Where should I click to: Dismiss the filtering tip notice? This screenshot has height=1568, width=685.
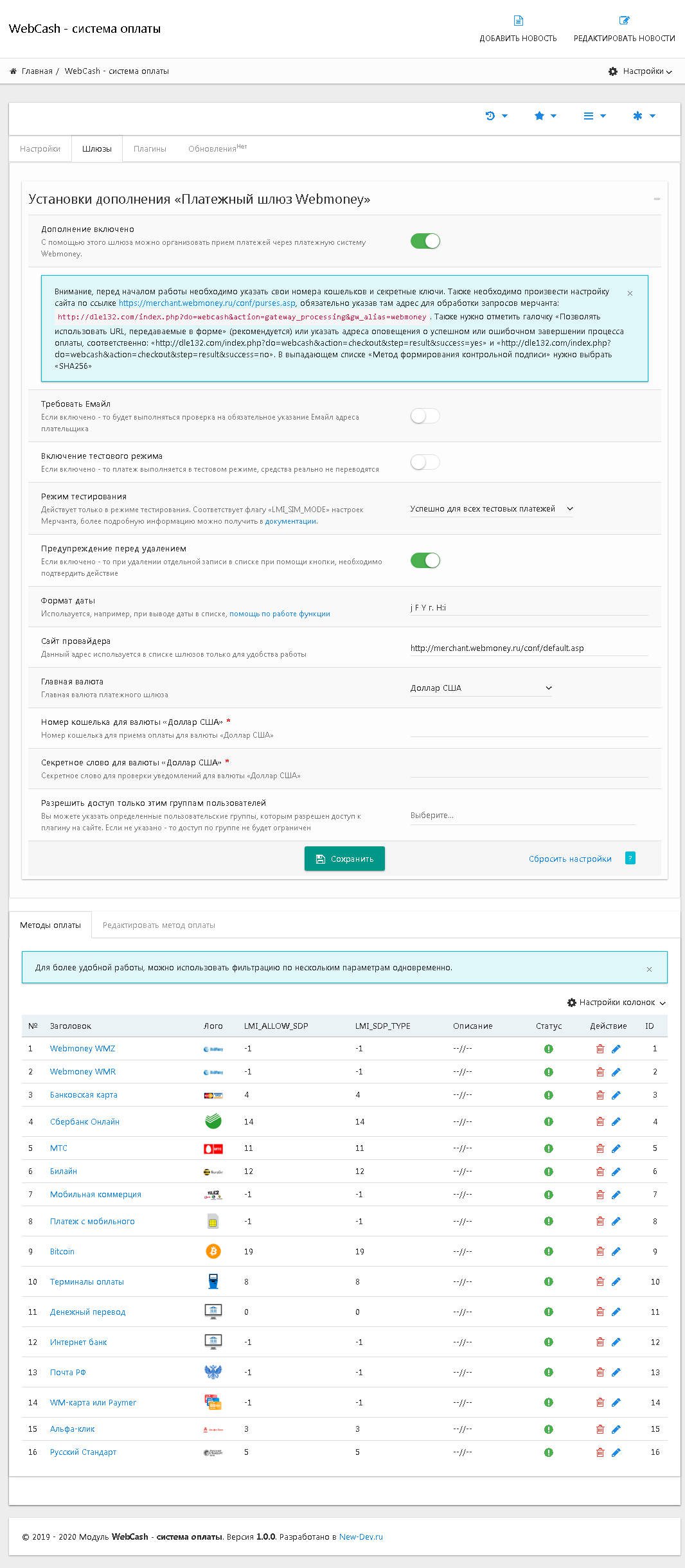click(x=649, y=969)
